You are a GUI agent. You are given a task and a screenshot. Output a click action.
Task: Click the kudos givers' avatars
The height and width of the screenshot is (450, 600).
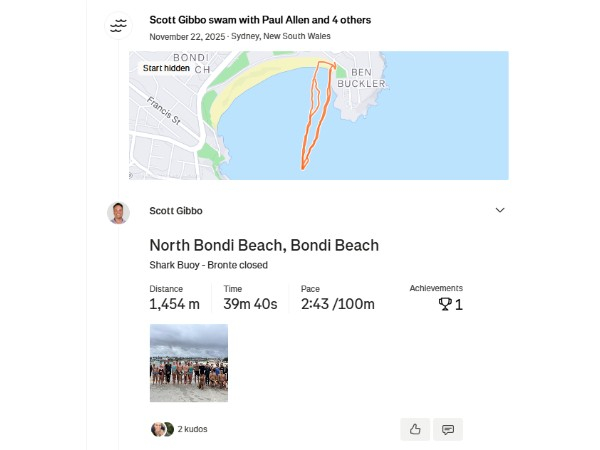click(x=162, y=429)
